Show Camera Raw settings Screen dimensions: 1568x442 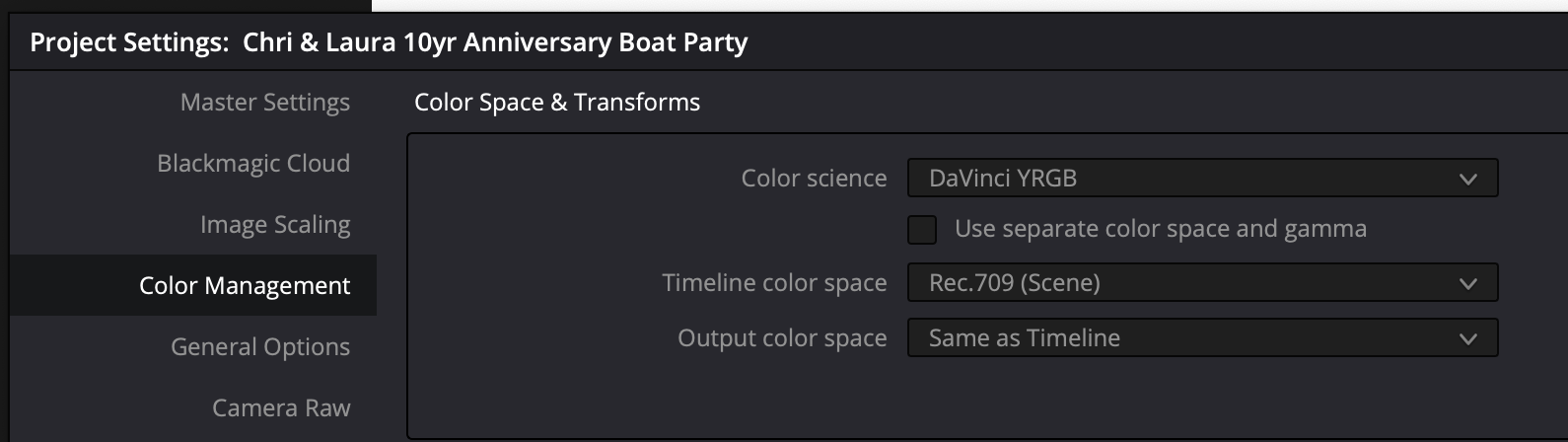(x=281, y=408)
